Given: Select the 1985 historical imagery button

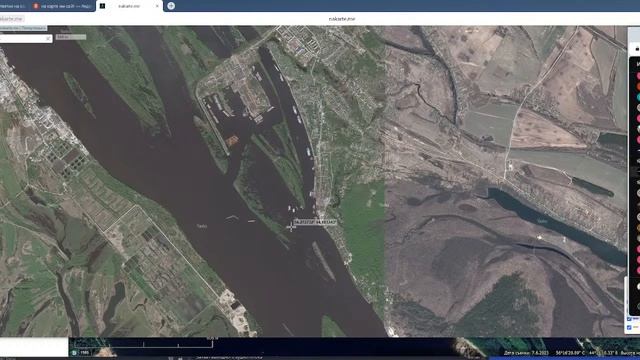Looking at the screenshot, I should point(84,352).
